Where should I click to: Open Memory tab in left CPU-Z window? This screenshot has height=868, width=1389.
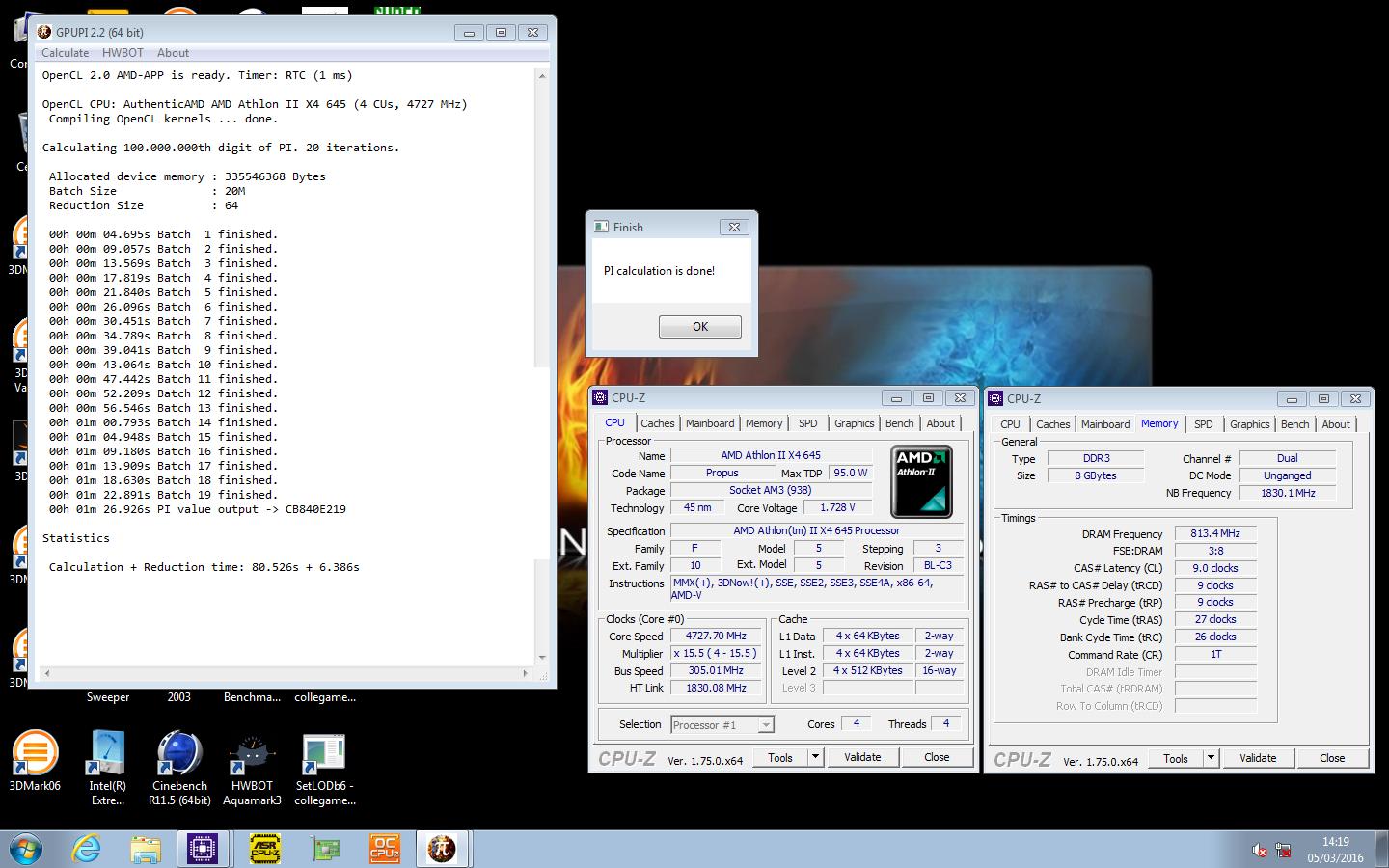tap(764, 423)
